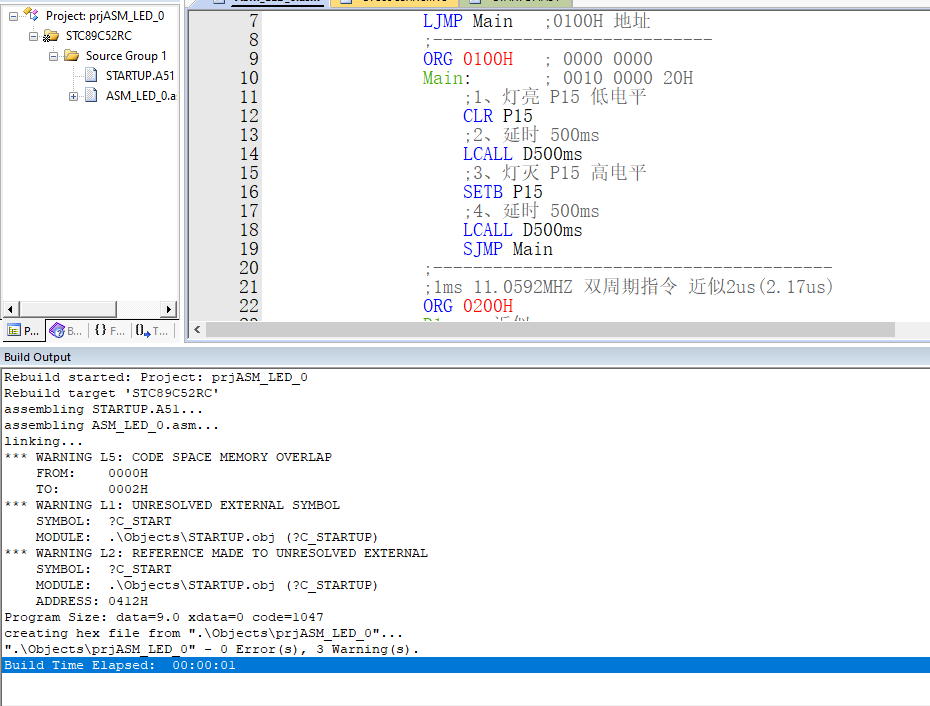Viewport: 930px width, 706px height.
Task: Click project panel scrollbar left arrow
Action: [10, 309]
